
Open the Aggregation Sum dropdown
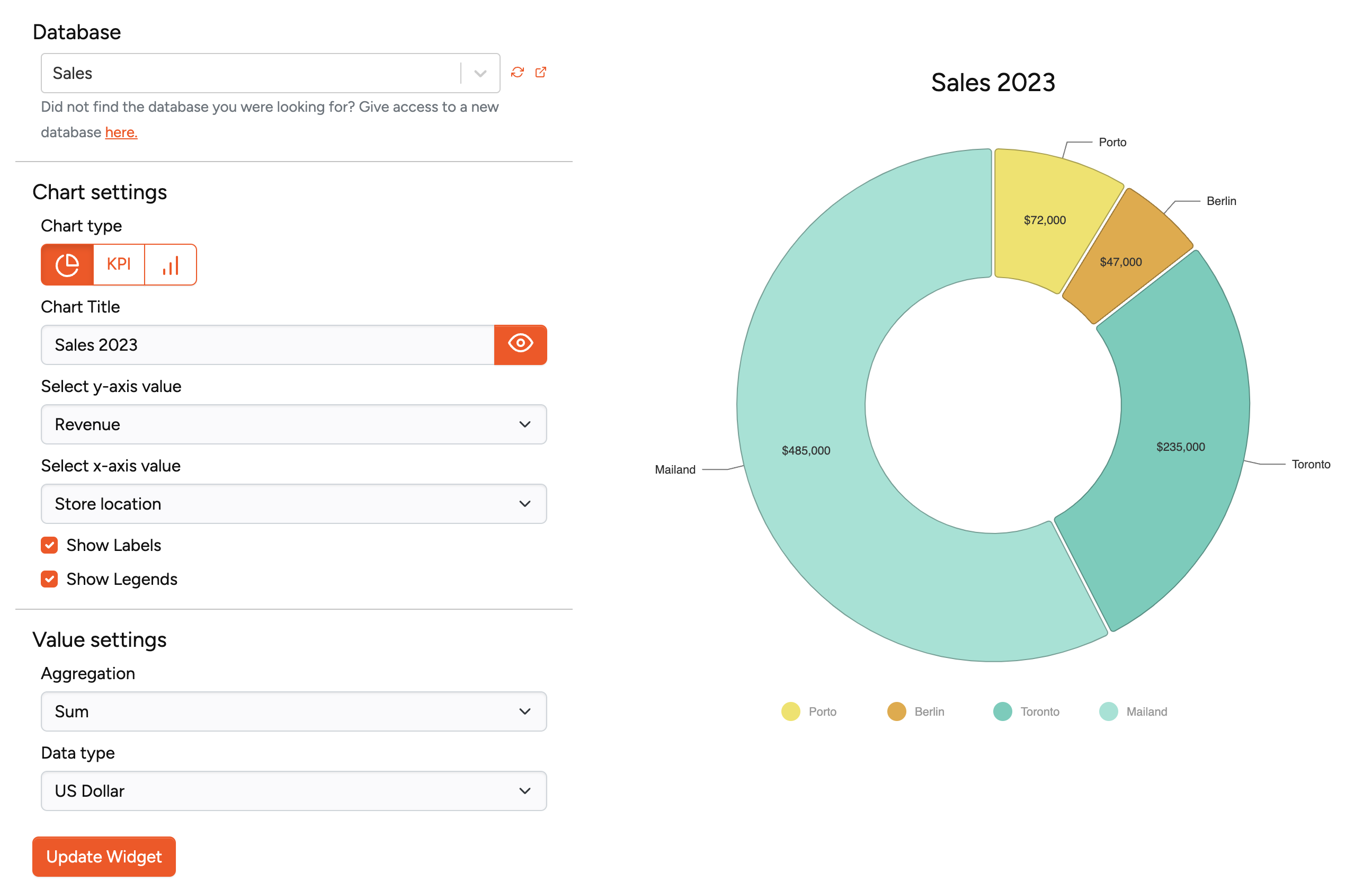pos(293,711)
